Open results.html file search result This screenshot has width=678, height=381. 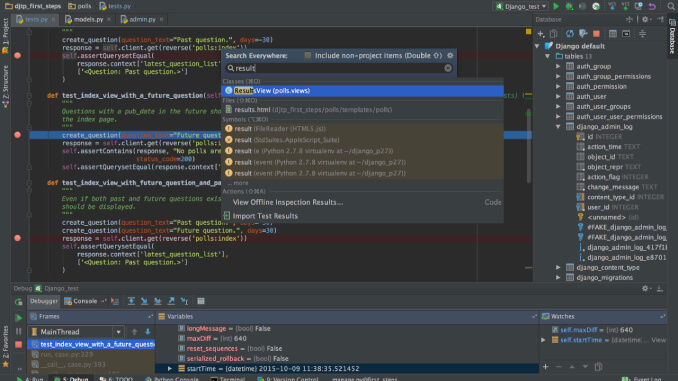click(x=362, y=110)
